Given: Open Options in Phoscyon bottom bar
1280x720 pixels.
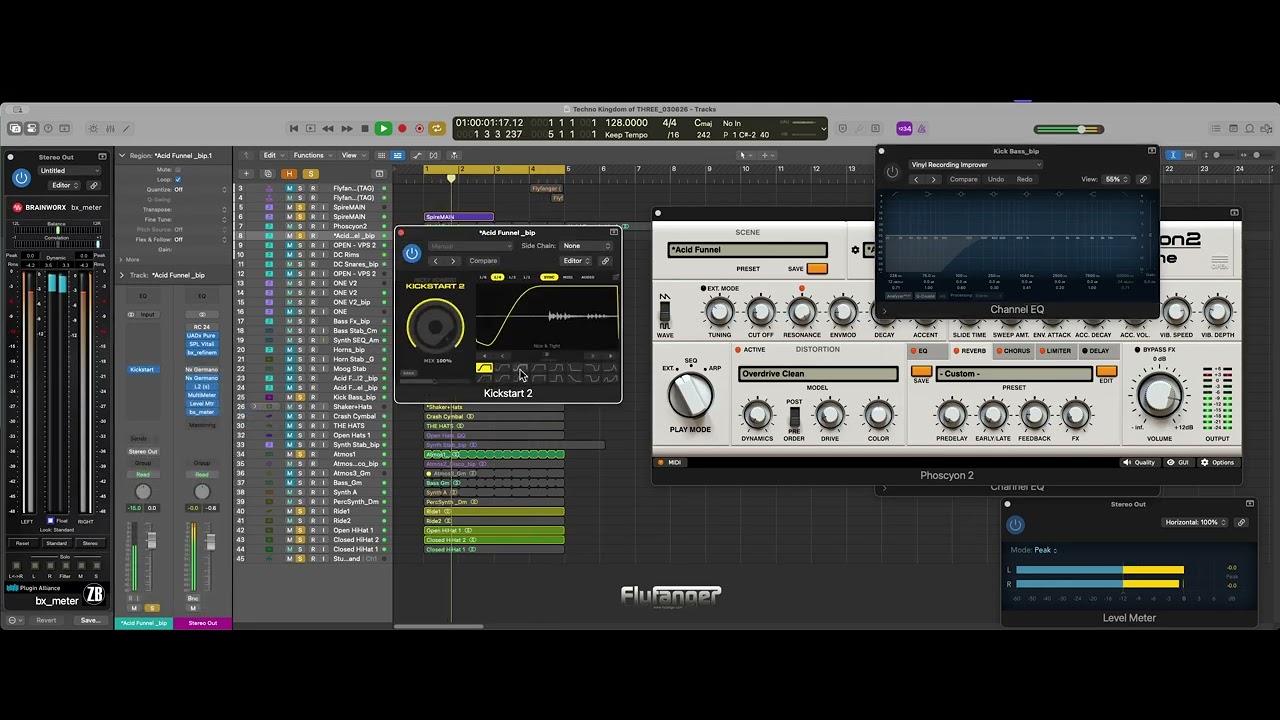Looking at the screenshot, I should click(1217, 463).
